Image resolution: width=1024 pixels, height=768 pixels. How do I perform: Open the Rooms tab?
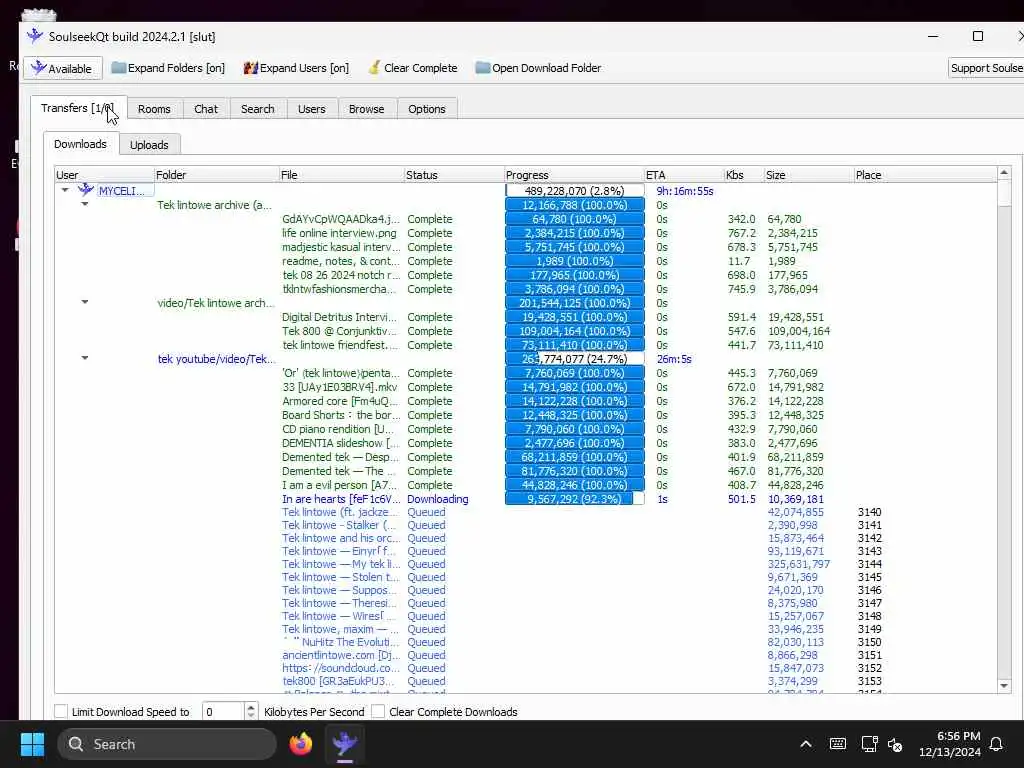[x=154, y=109]
